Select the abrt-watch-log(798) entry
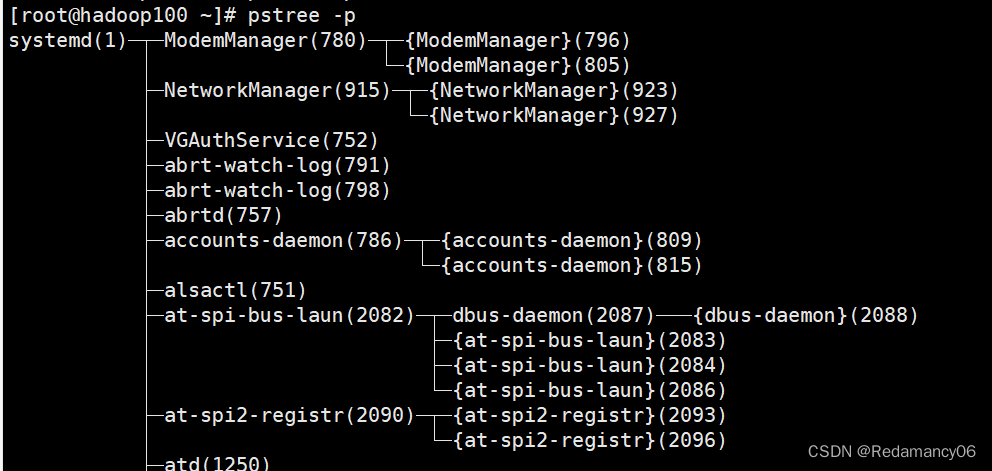This screenshot has width=992, height=471. pos(277,191)
